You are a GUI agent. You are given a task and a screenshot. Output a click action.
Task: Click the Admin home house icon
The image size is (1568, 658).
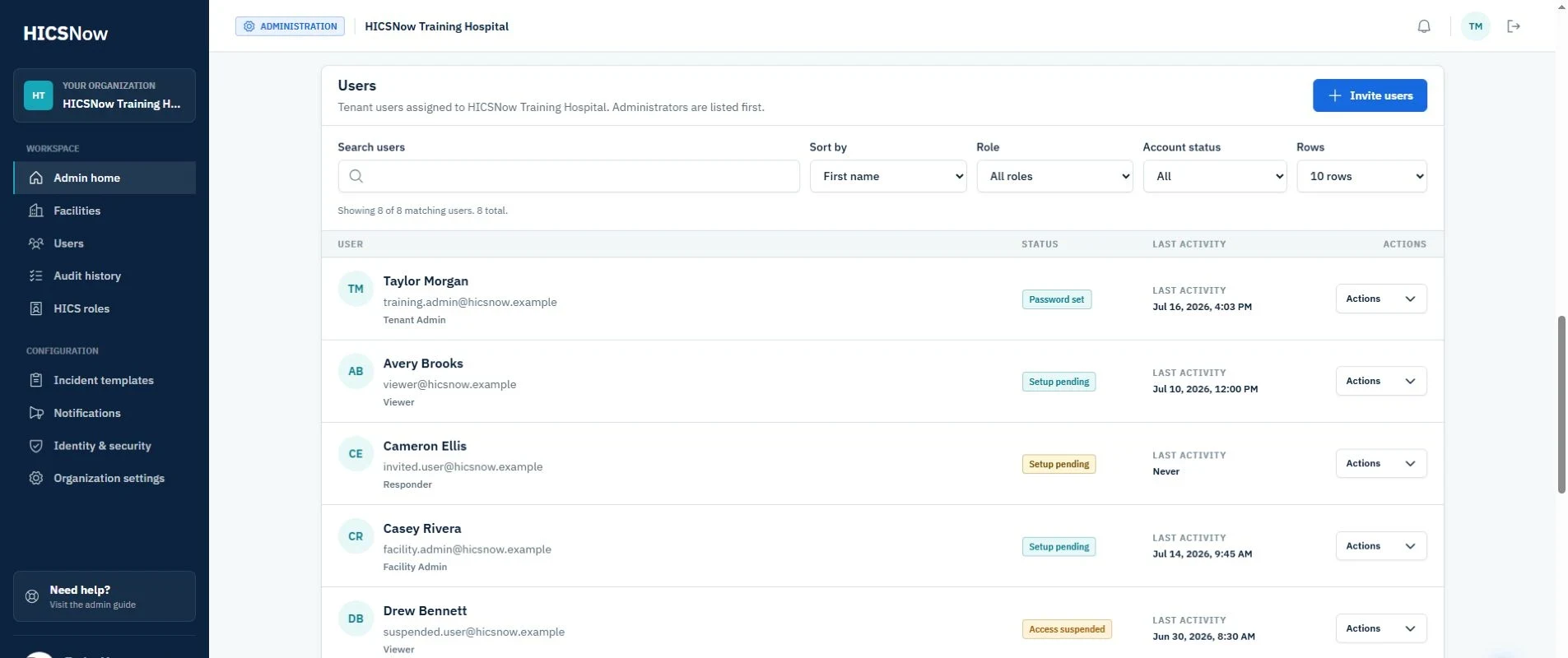36,178
